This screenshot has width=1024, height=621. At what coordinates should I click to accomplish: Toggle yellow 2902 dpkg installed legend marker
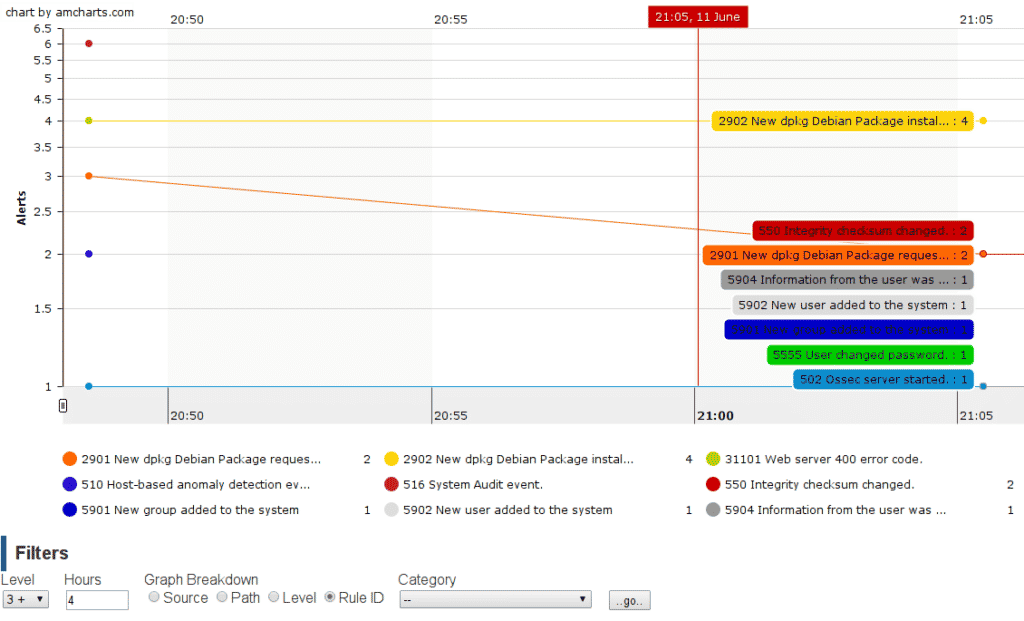pyautogui.click(x=391, y=459)
